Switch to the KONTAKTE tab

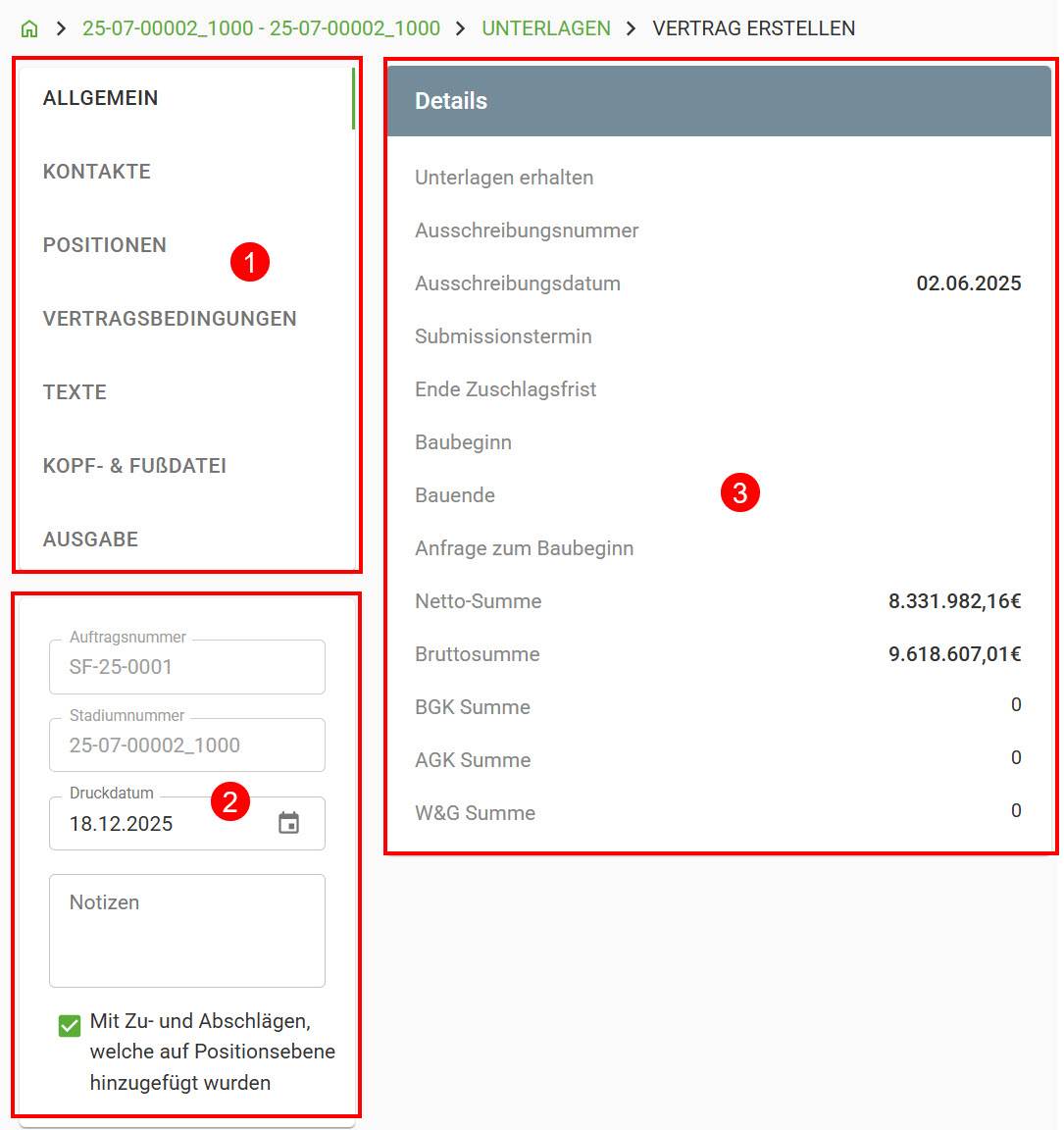(x=96, y=172)
